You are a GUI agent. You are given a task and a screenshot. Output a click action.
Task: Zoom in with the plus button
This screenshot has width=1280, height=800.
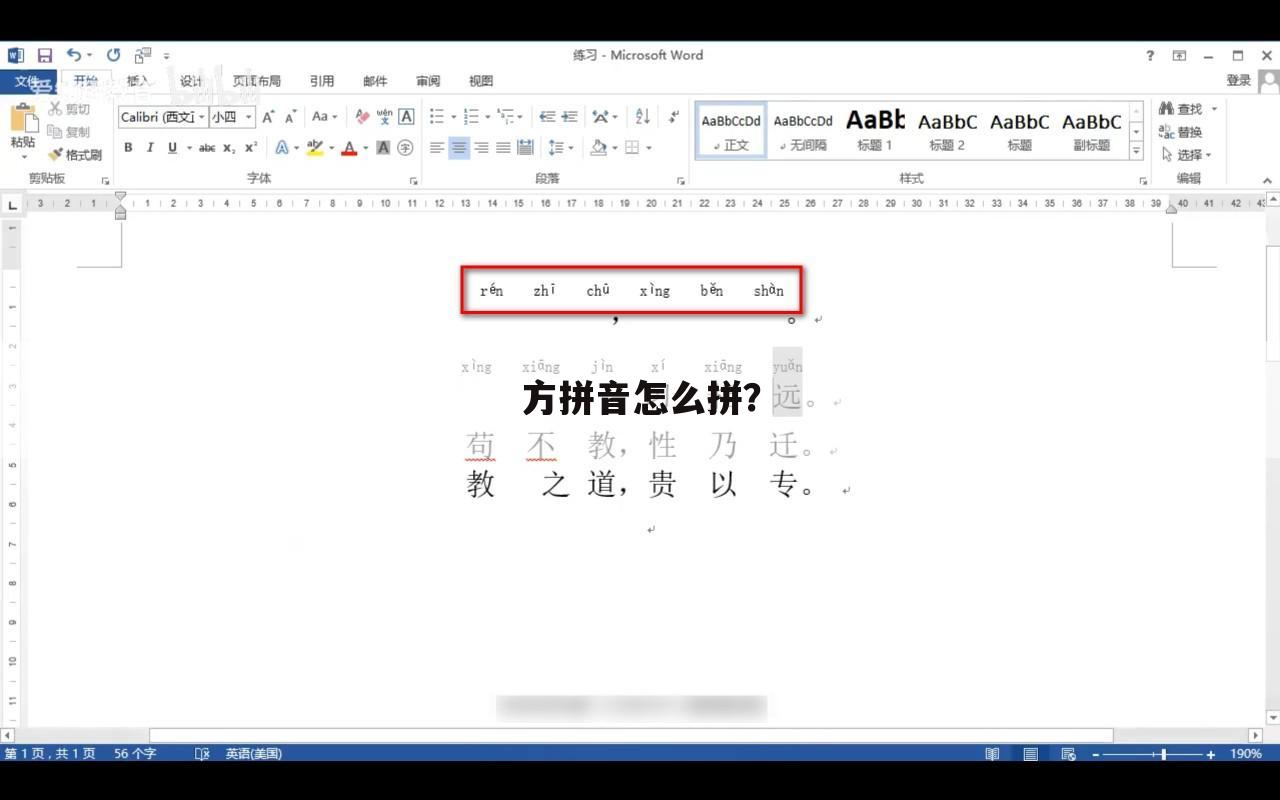(x=1211, y=754)
